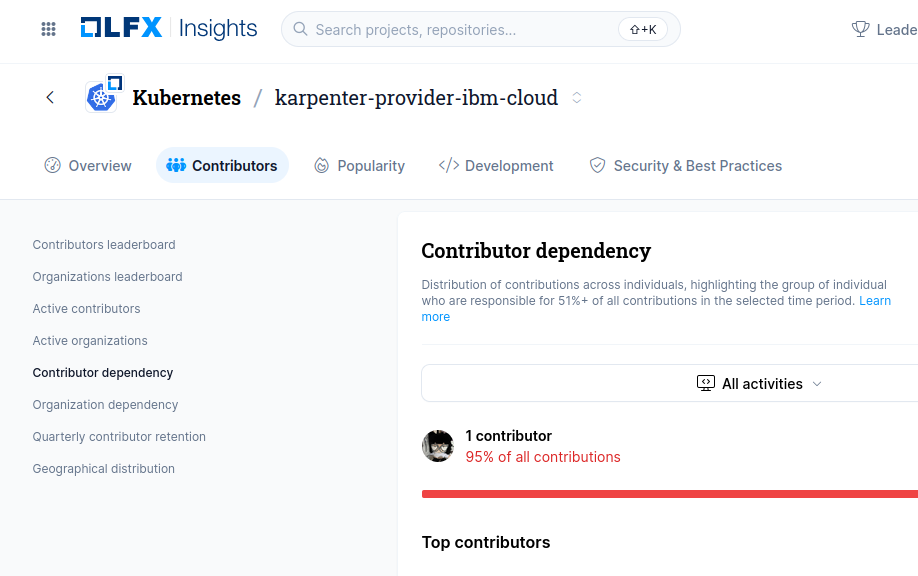Click the All activities monitor icon
918x576 pixels.
click(706, 383)
